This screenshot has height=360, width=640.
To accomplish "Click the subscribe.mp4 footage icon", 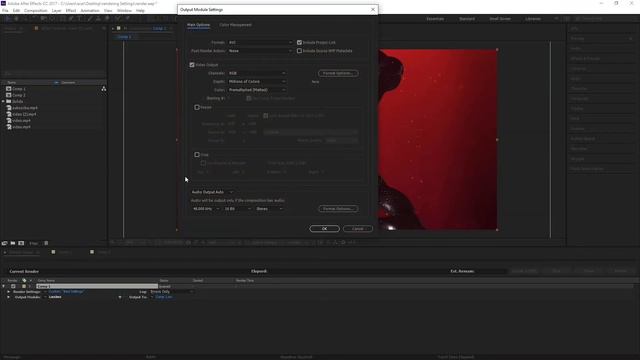I will click(x=9, y=108).
